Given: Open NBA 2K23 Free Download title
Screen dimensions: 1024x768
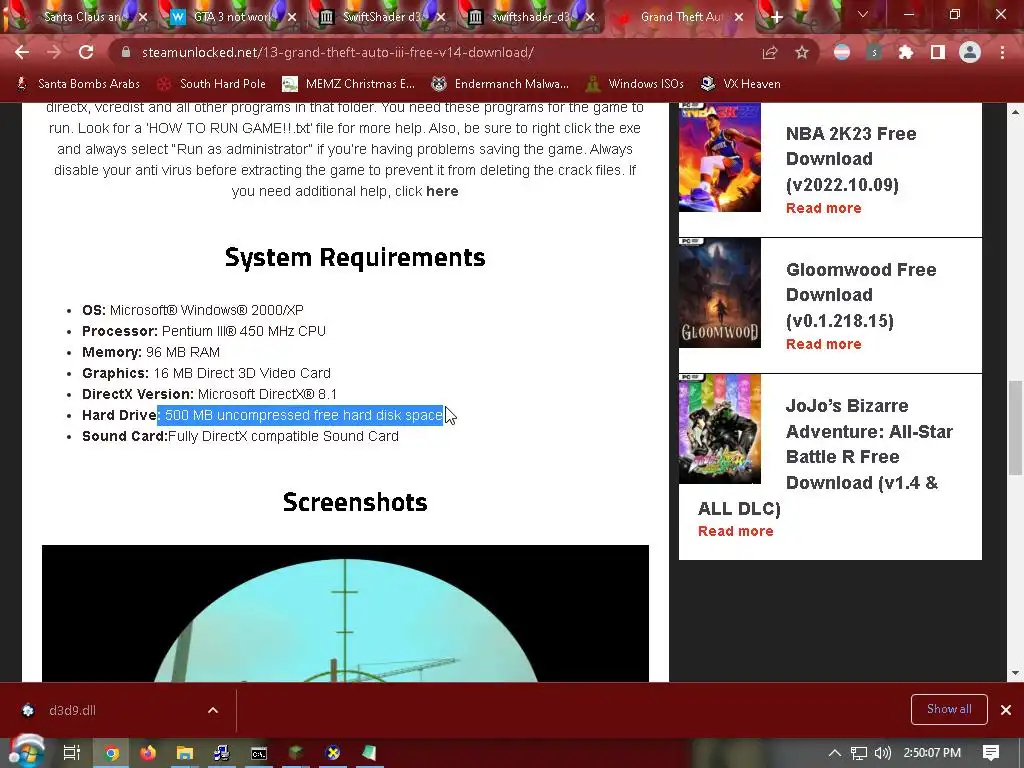Looking at the screenshot, I should [x=851, y=159].
